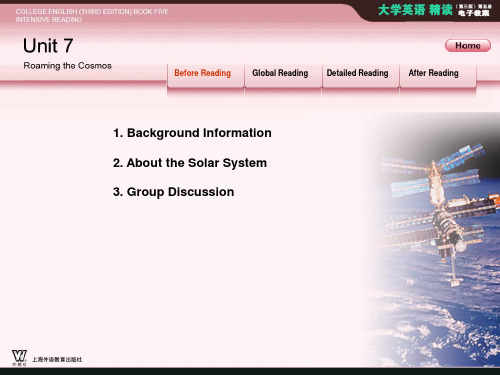Open 2. About the Solar System
Image resolution: width=500 pixels, height=375 pixels.
190,163
